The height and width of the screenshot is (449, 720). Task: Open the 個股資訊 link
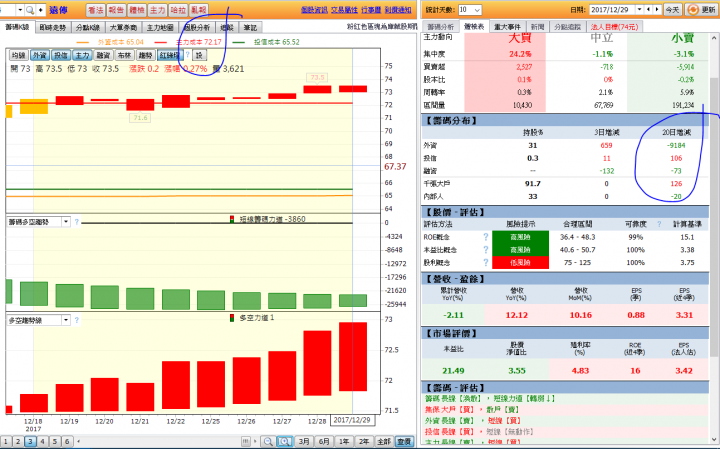[x=314, y=10]
